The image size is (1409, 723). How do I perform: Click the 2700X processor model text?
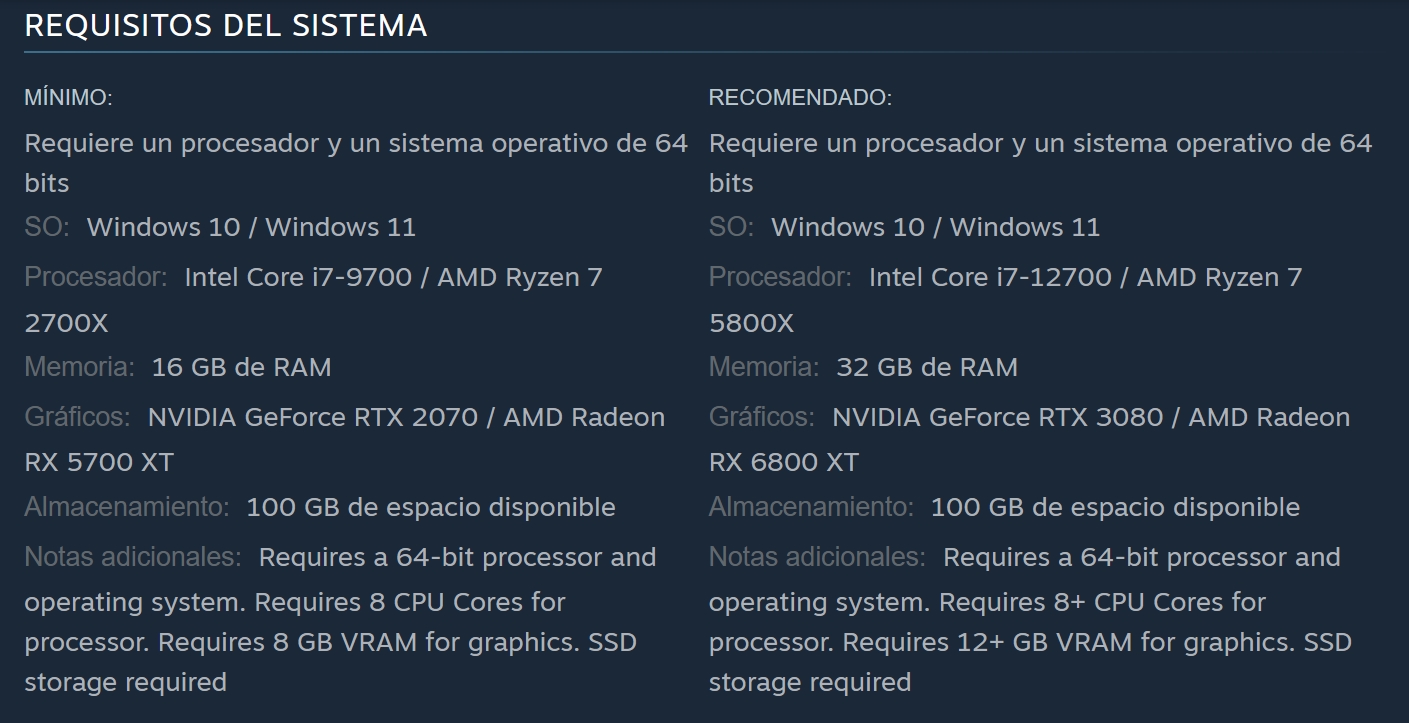[x=66, y=323]
